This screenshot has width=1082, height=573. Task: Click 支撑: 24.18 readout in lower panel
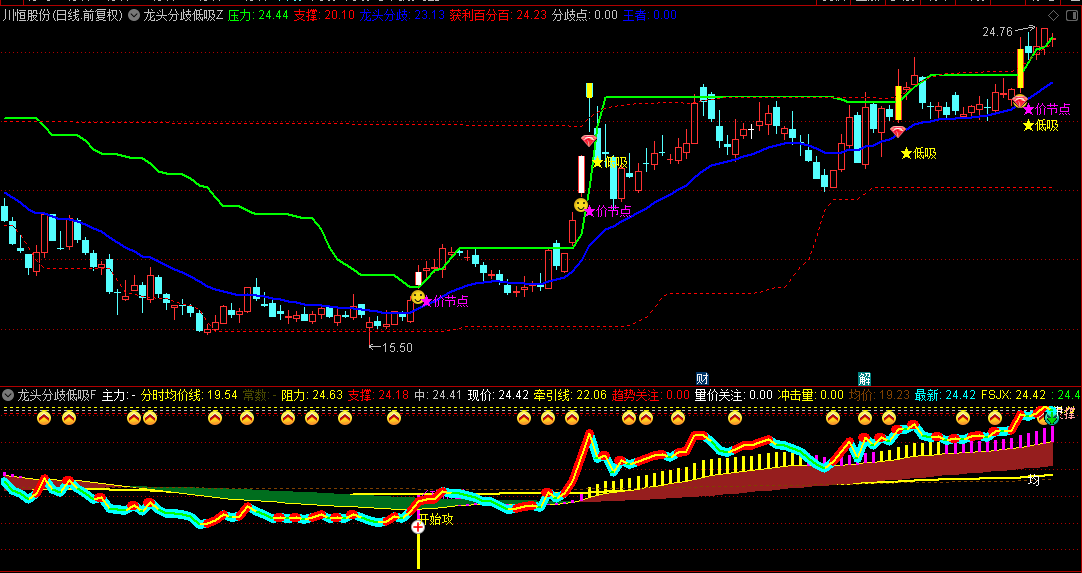(378, 396)
